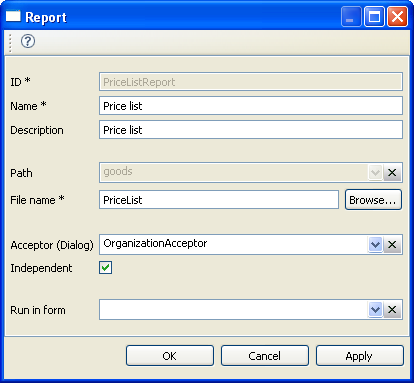Screen dimensions: 414x383
Task: Clear the Path field with X button
Action: tap(392, 173)
